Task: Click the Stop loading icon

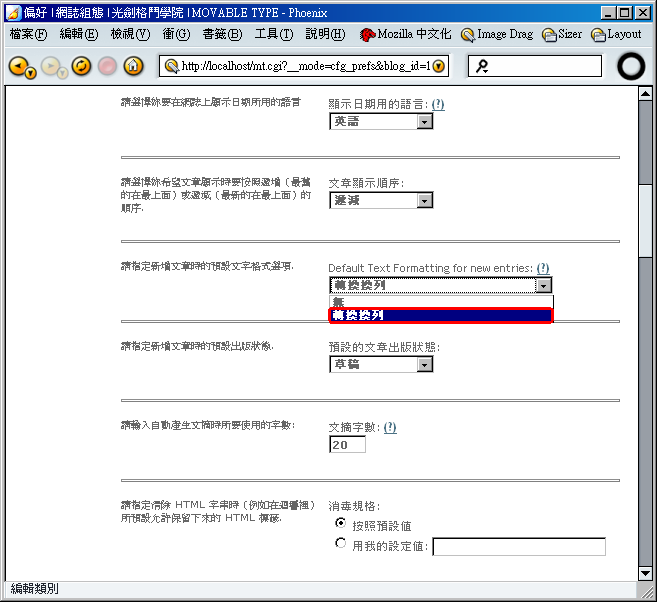Action: (x=107, y=66)
